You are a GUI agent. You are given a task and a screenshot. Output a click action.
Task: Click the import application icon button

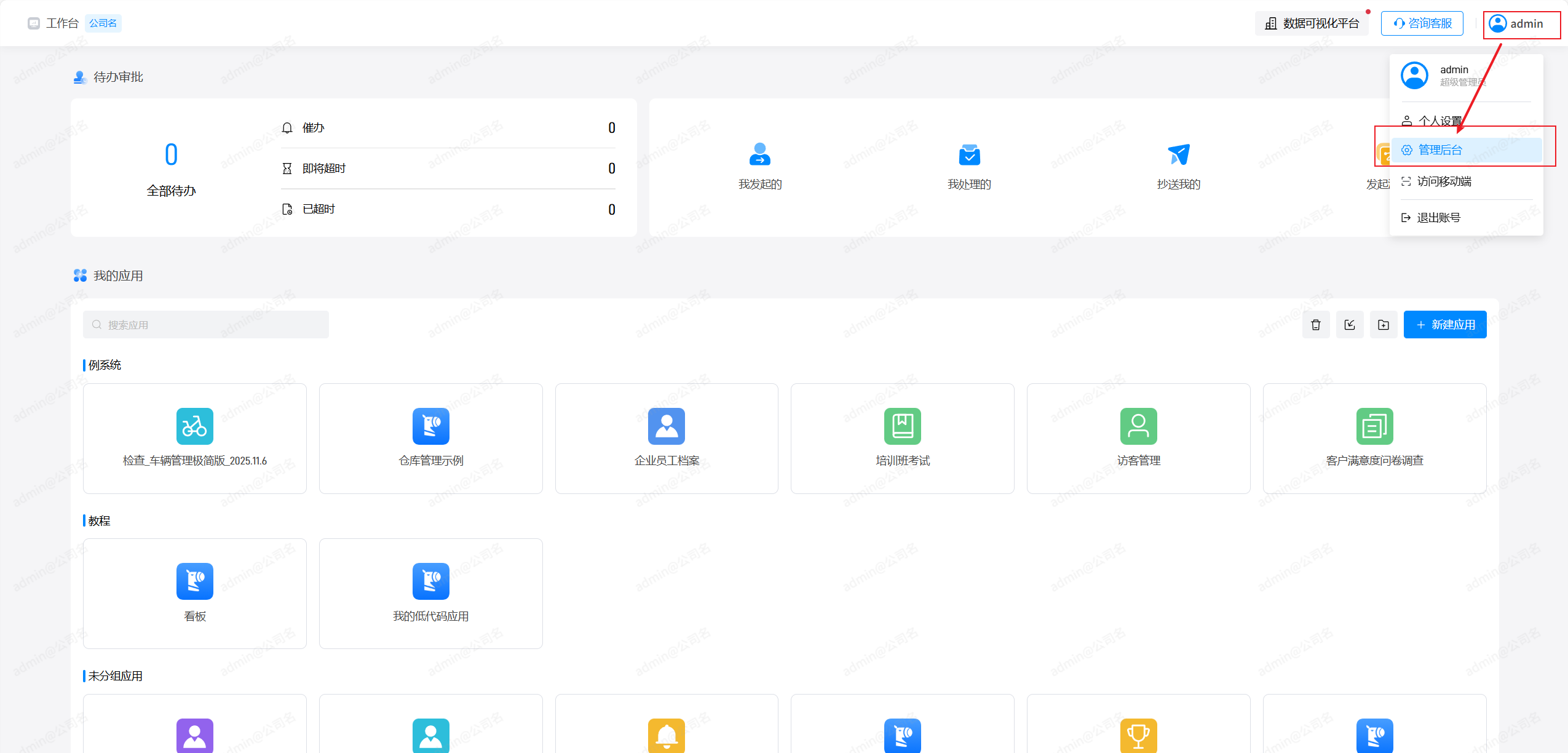[1349, 325]
